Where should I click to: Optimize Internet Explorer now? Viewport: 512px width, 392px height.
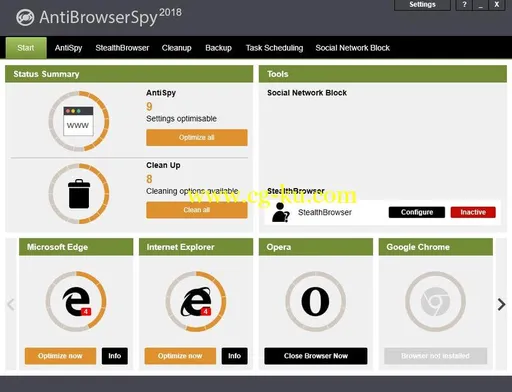click(x=180, y=356)
